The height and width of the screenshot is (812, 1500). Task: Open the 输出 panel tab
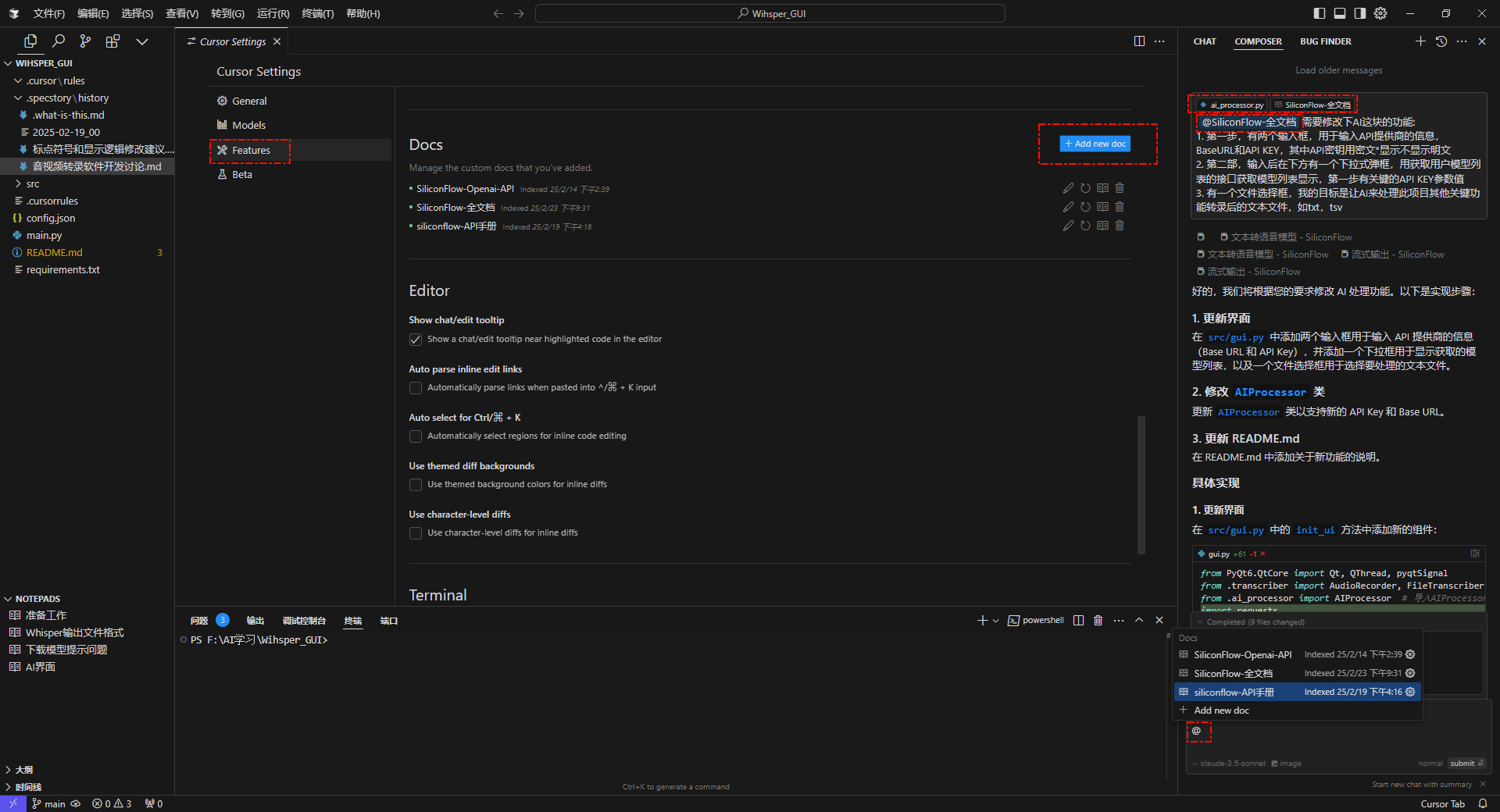pyautogui.click(x=255, y=621)
